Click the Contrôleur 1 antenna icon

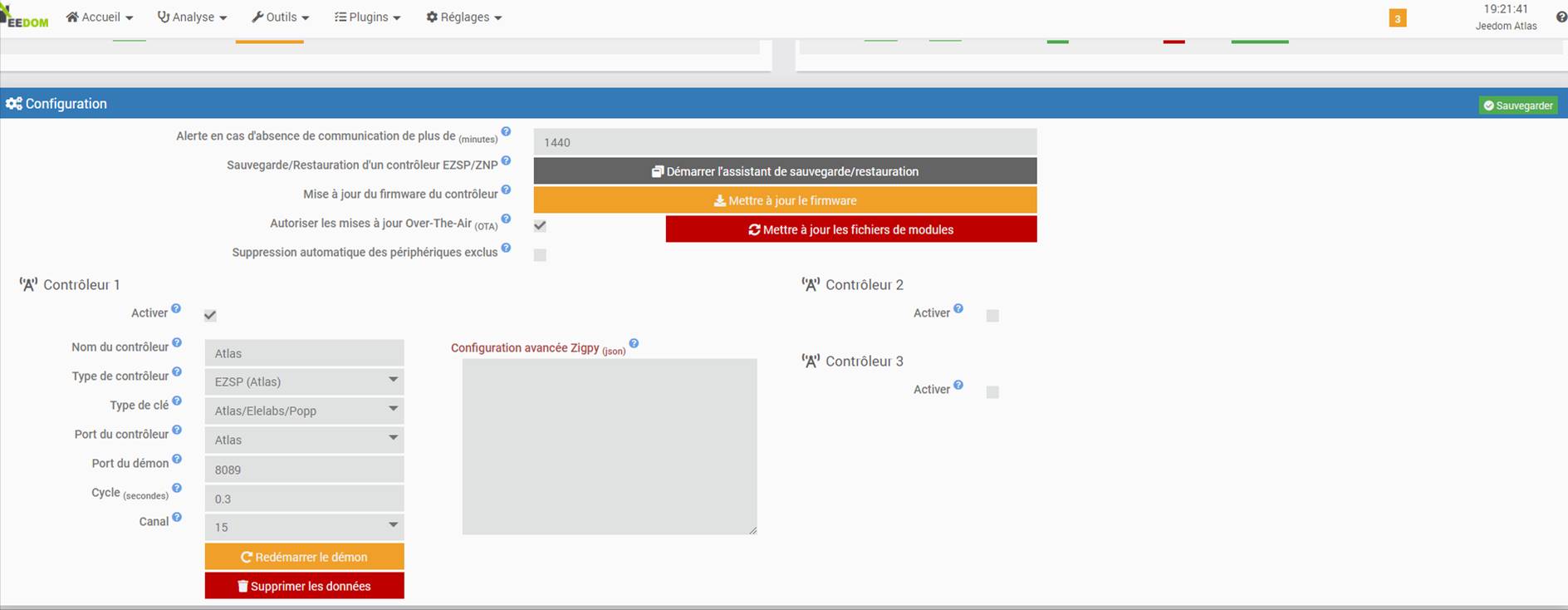tap(29, 285)
